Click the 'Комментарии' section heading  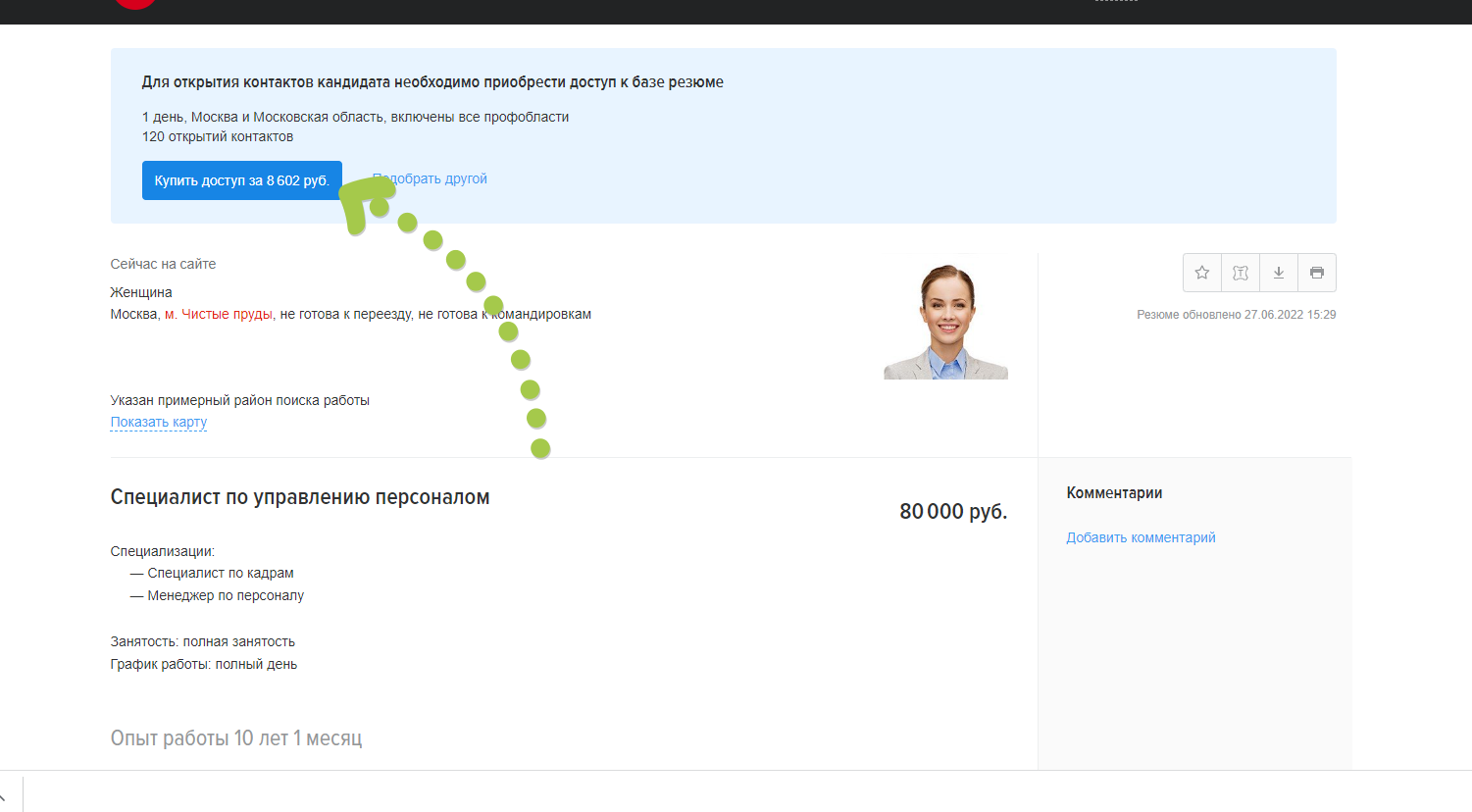click(1114, 492)
